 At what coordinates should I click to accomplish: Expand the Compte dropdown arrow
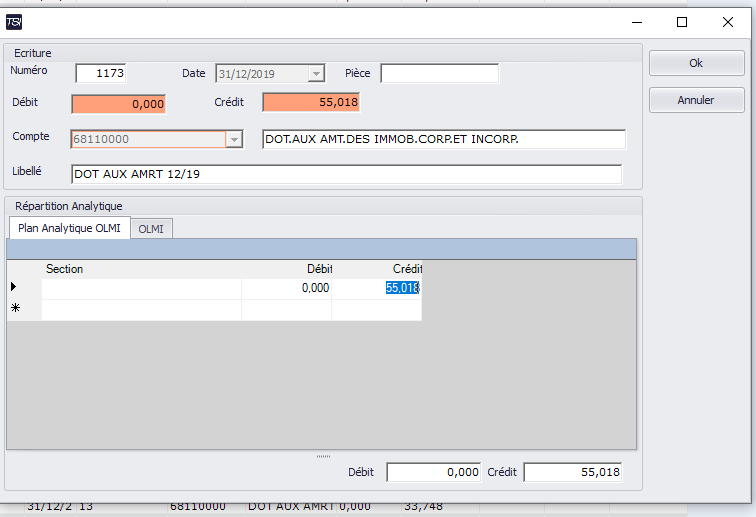click(x=234, y=139)
